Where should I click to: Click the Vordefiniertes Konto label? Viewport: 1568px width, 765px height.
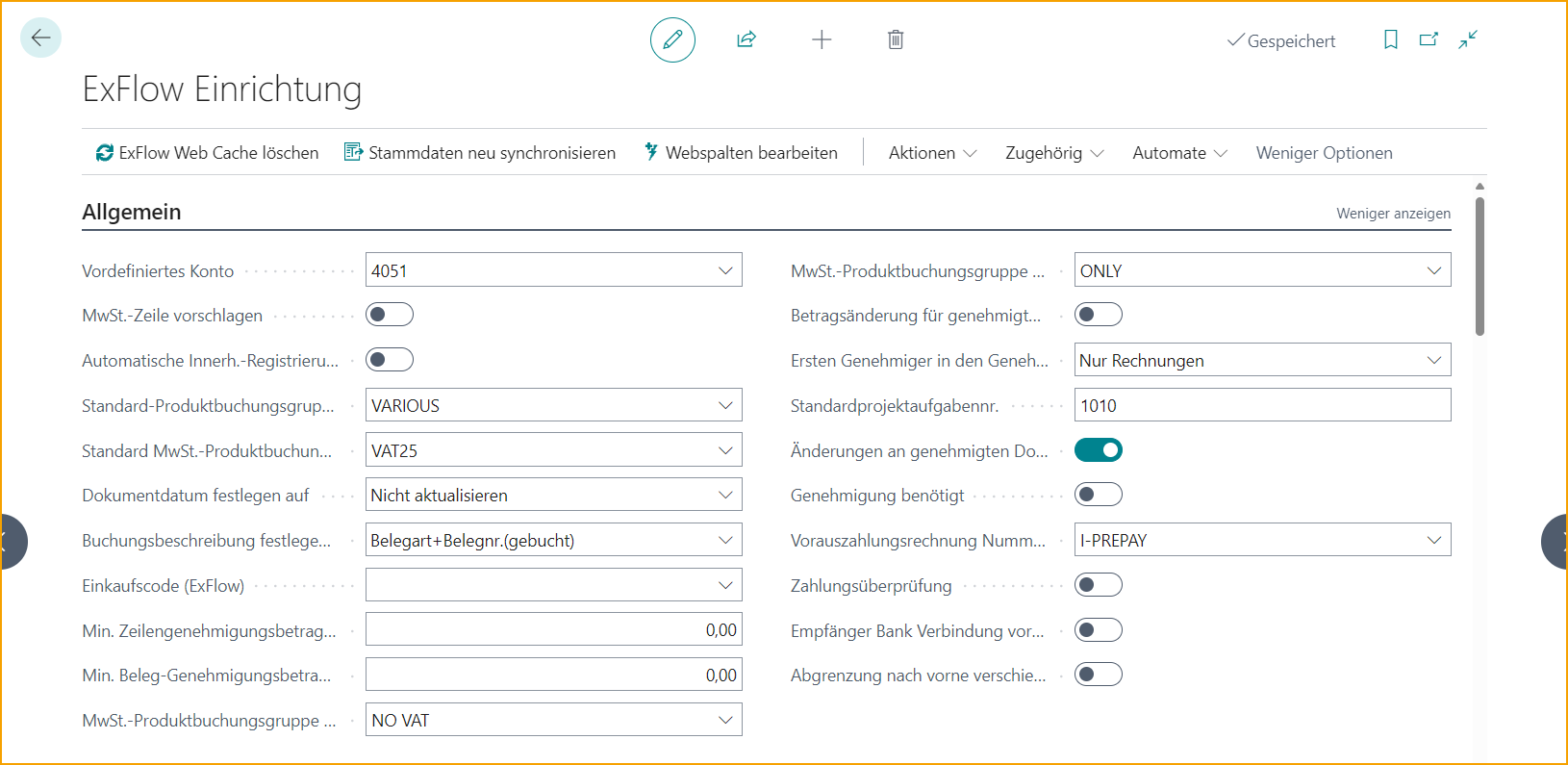(158, 271)
